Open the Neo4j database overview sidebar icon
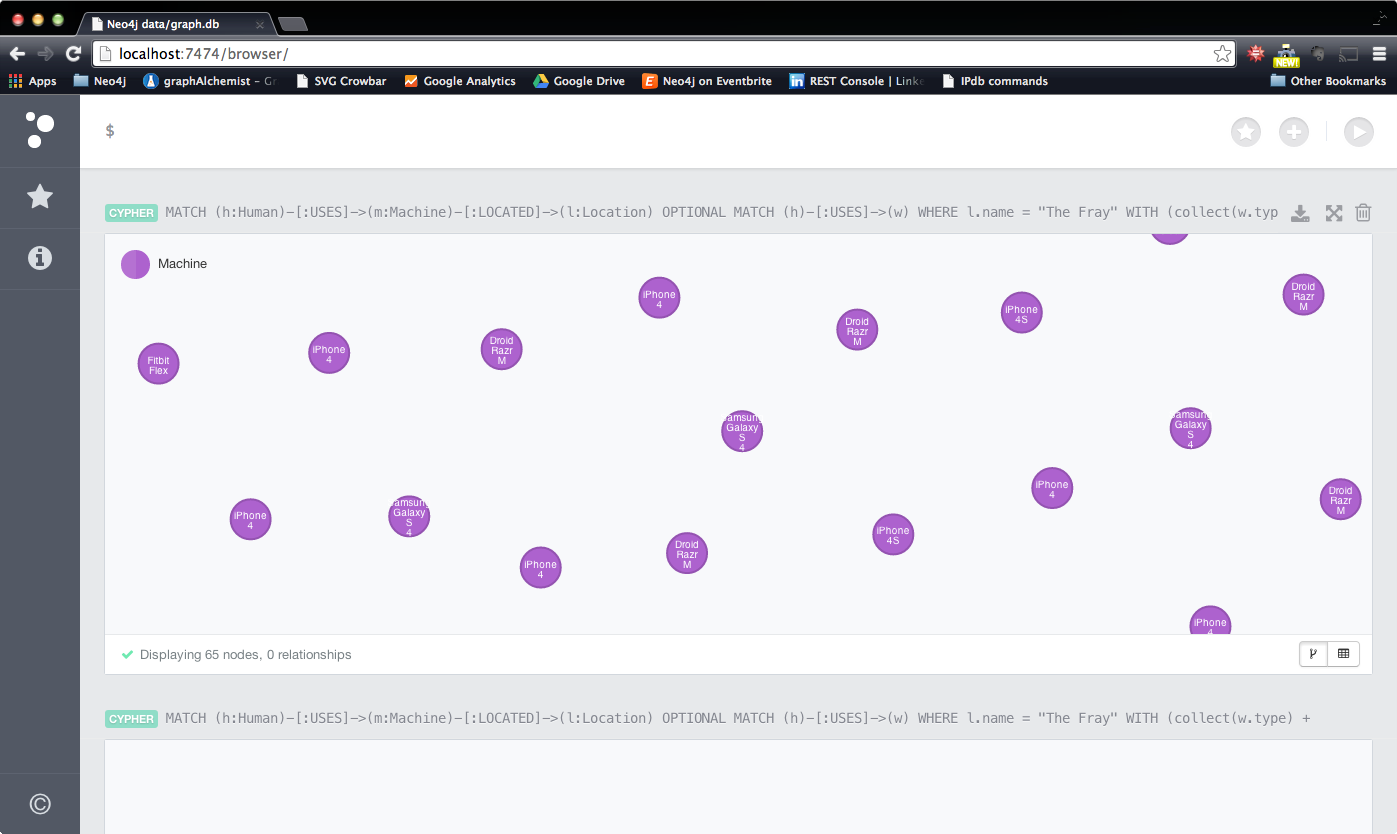Image resolution: width=1397 pixels, height=834 pixels. [x=40, y=130]
